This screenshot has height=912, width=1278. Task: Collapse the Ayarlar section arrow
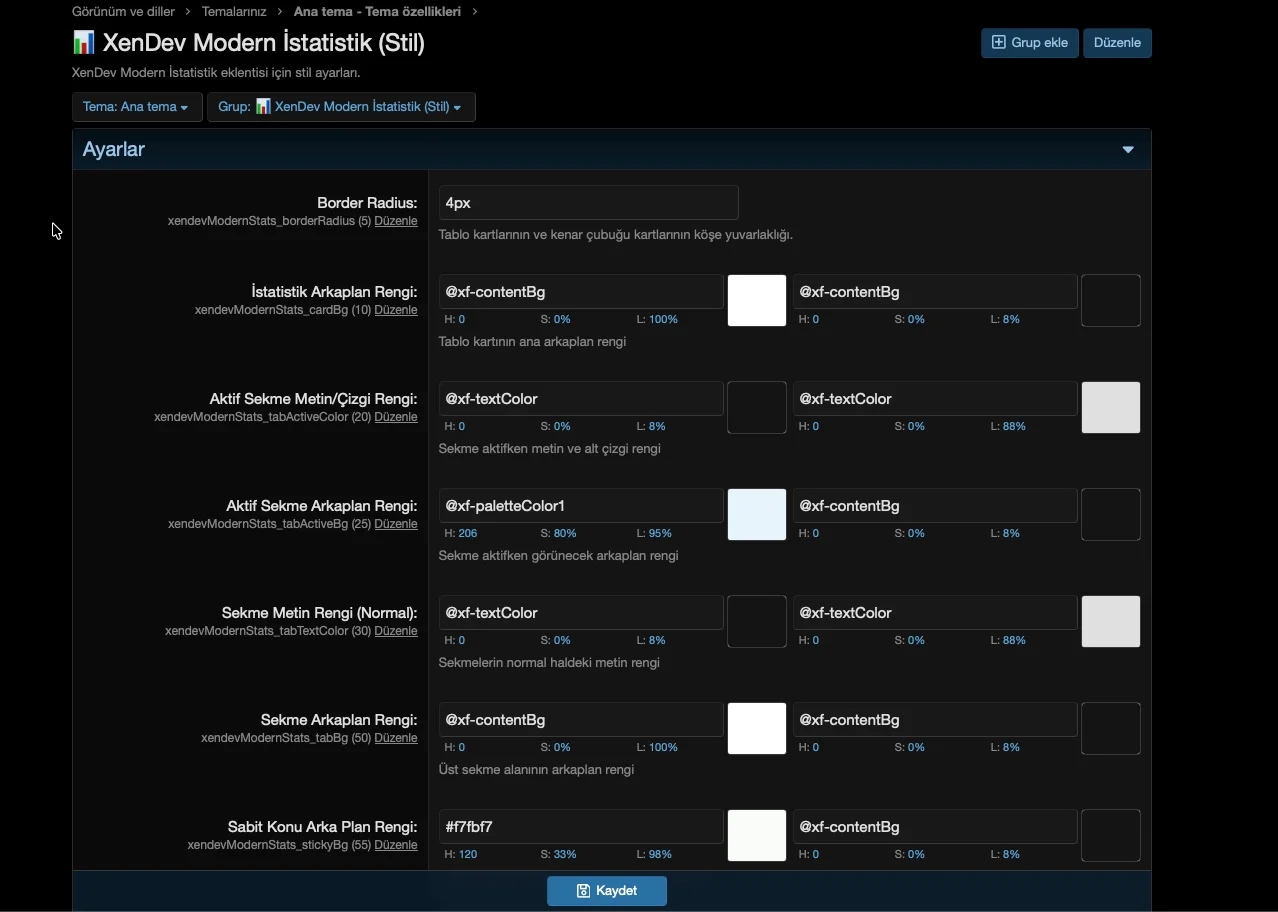1128,150
